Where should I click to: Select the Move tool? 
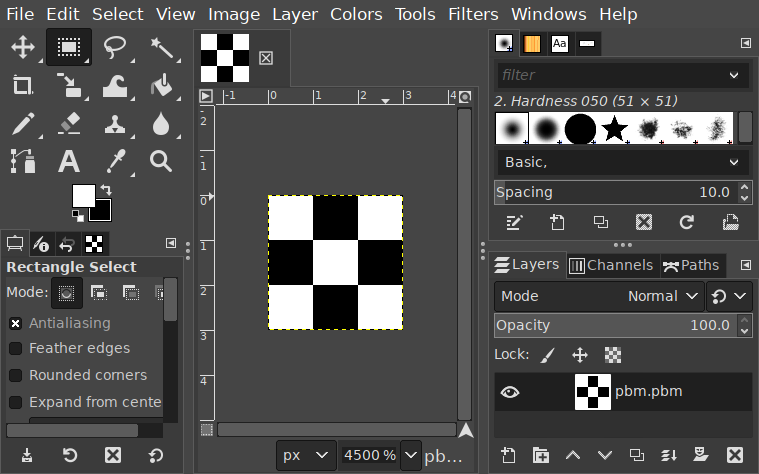23,47
